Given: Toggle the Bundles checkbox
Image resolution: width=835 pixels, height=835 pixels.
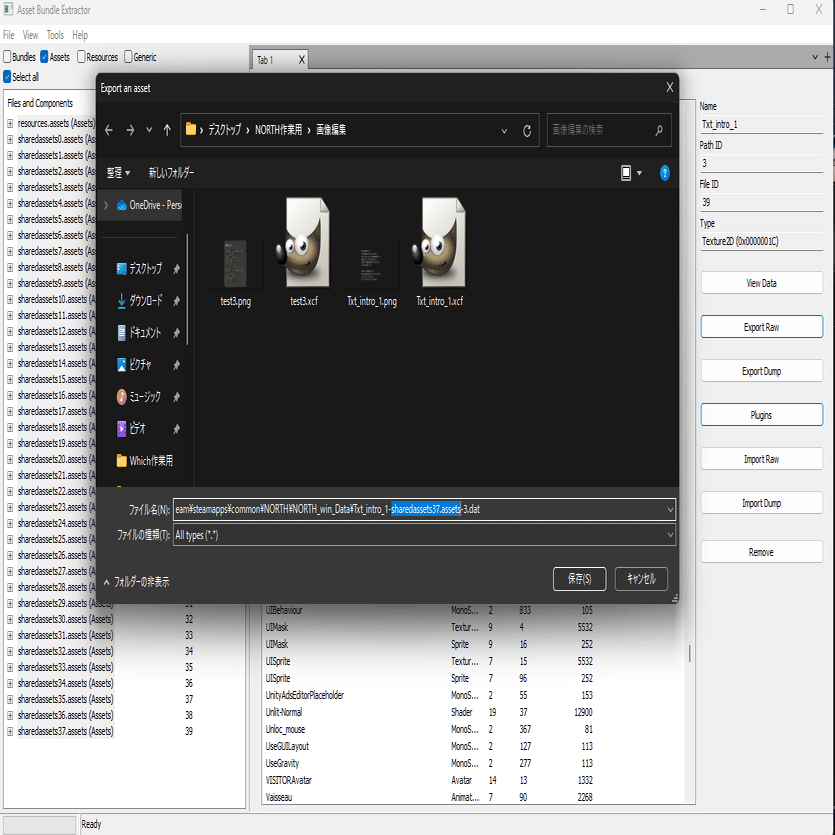Looking at the screenshot, I should click(x=7, y=56).
